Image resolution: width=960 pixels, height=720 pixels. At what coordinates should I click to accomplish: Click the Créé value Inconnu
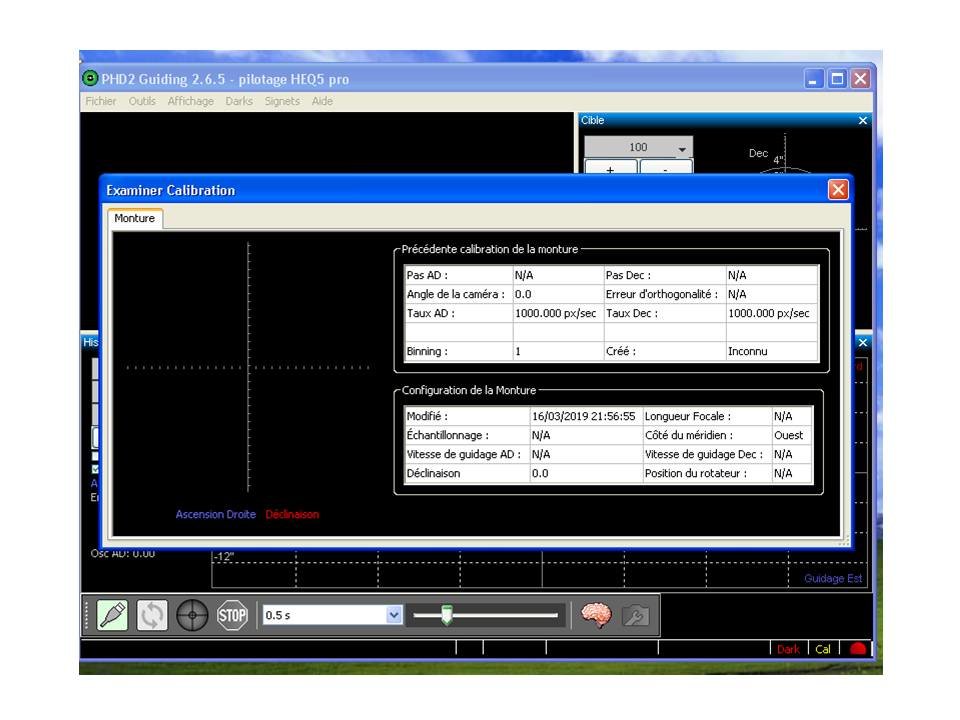[772, 351]
